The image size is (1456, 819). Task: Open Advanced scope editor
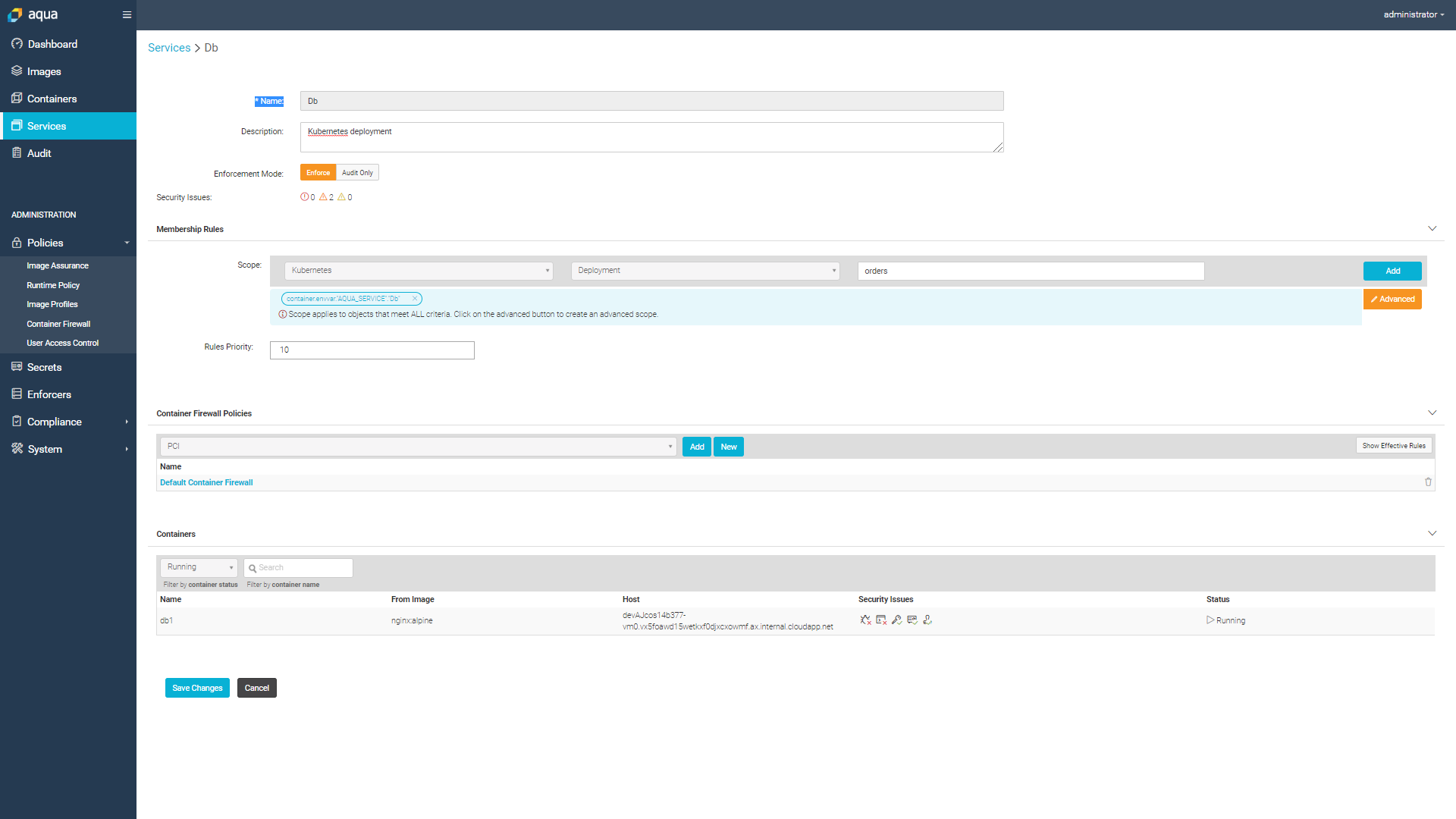1392,299
